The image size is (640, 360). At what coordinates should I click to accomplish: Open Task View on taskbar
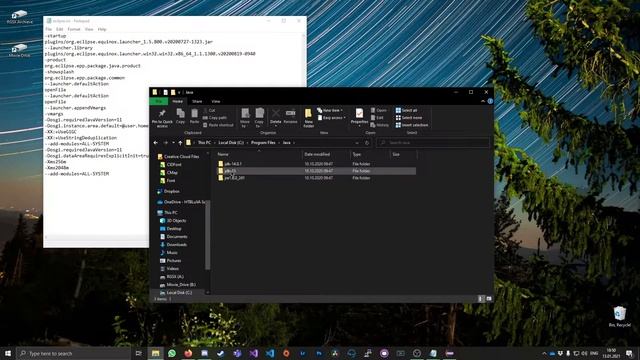138,353
